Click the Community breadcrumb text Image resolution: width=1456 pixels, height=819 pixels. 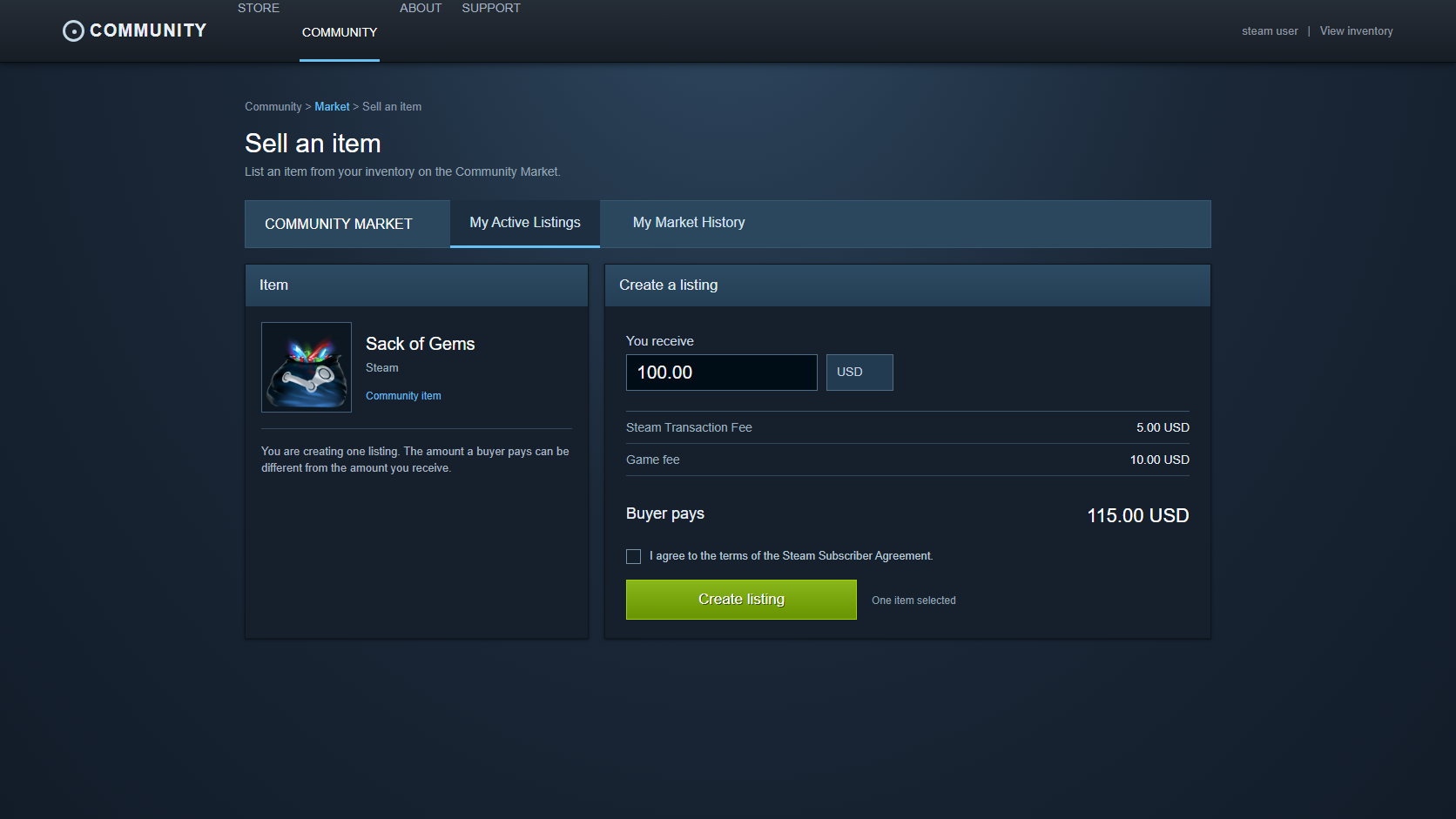coord(273,107)
